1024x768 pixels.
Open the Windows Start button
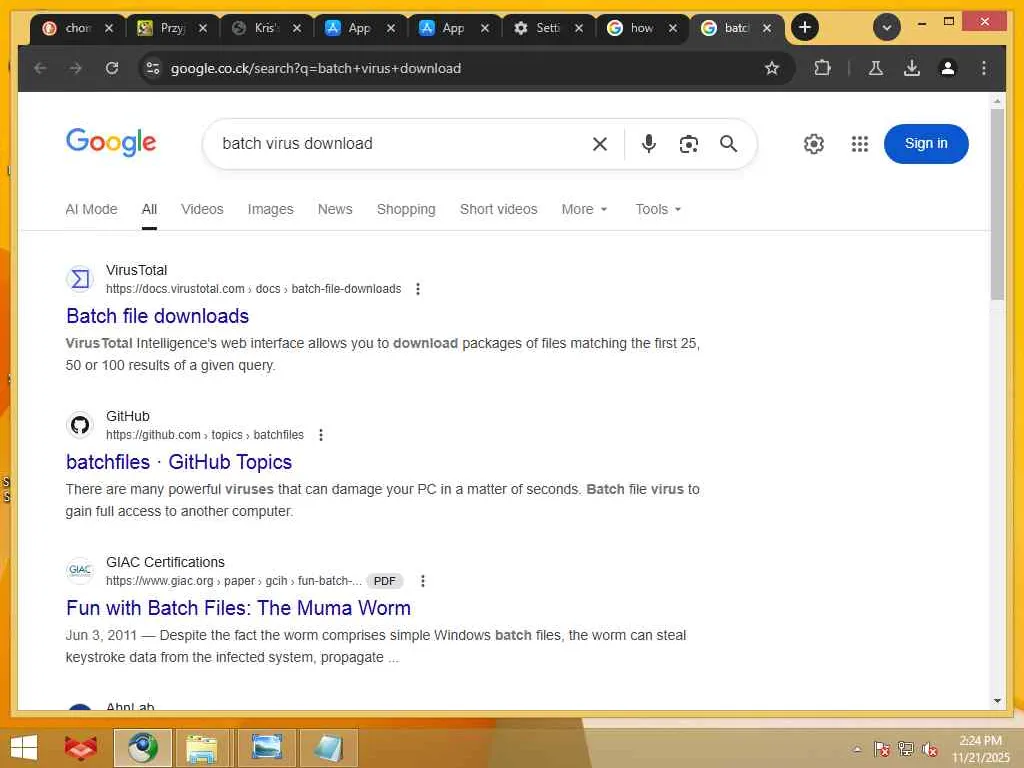click(24, 748)
